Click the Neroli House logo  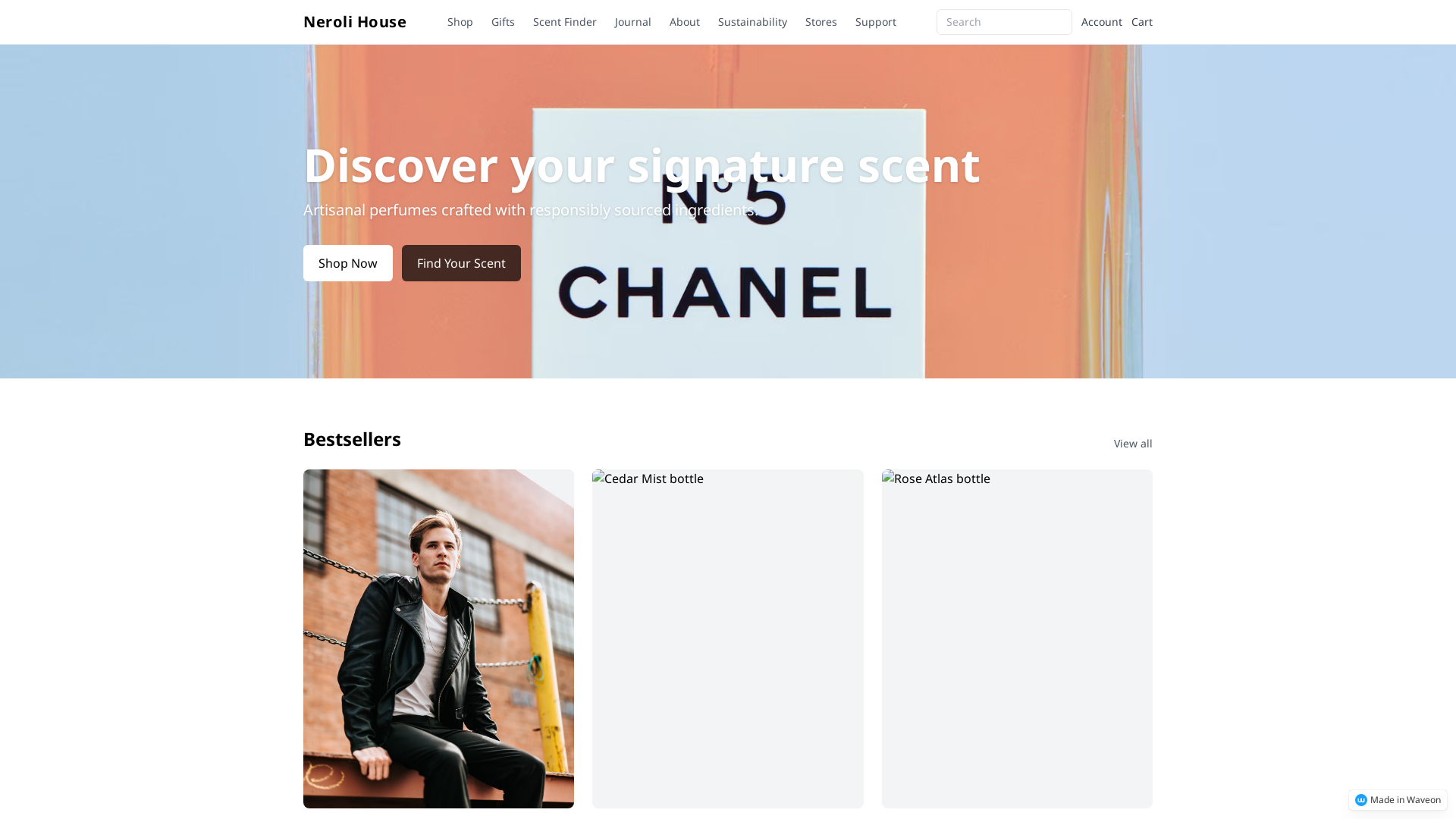tap(354, 22)
